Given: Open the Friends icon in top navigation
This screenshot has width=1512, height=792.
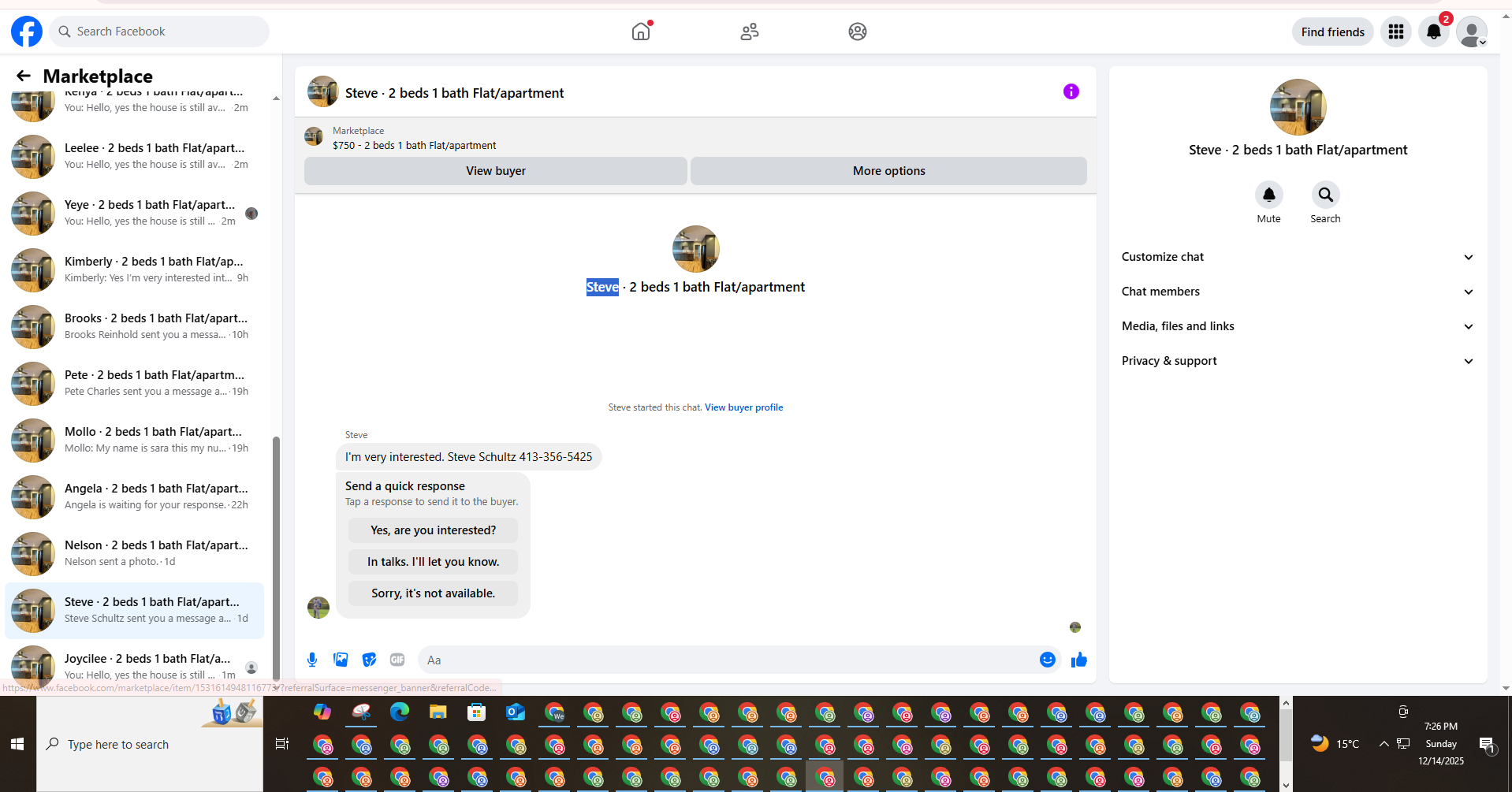Looking at the screenshot, I should click(x=749, y=32).
